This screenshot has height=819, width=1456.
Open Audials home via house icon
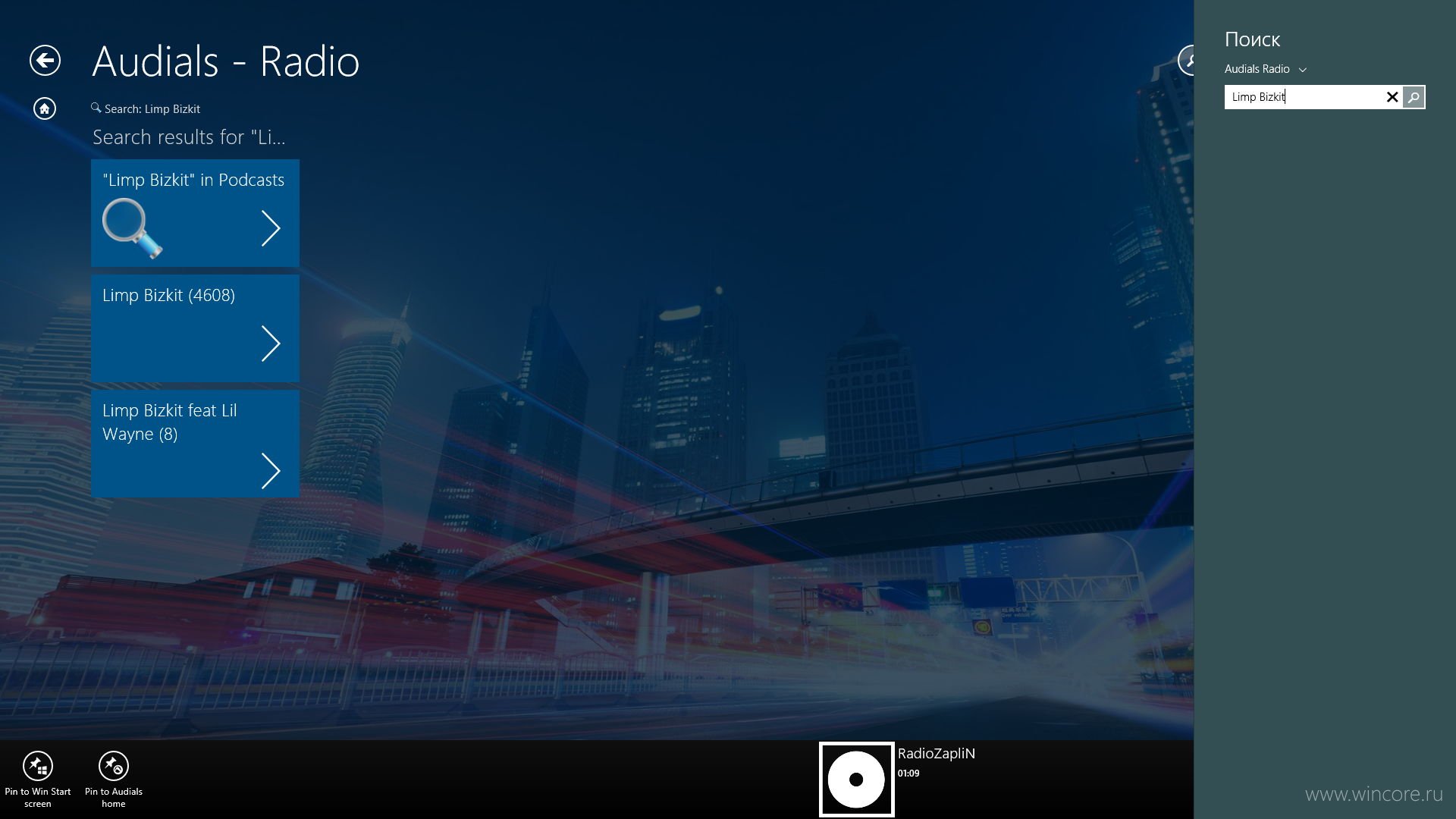45,108
